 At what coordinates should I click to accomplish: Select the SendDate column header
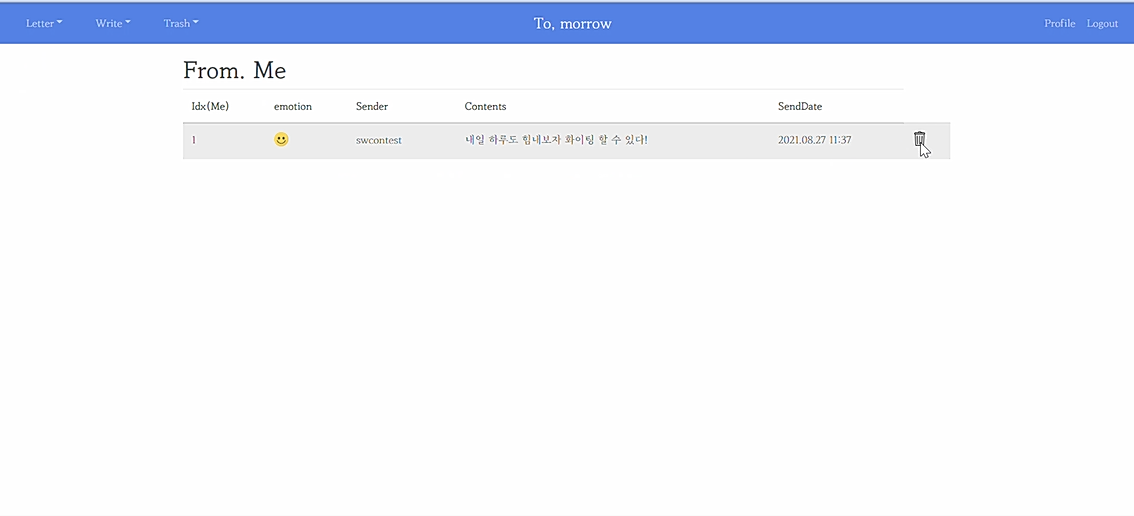(800, 106)
